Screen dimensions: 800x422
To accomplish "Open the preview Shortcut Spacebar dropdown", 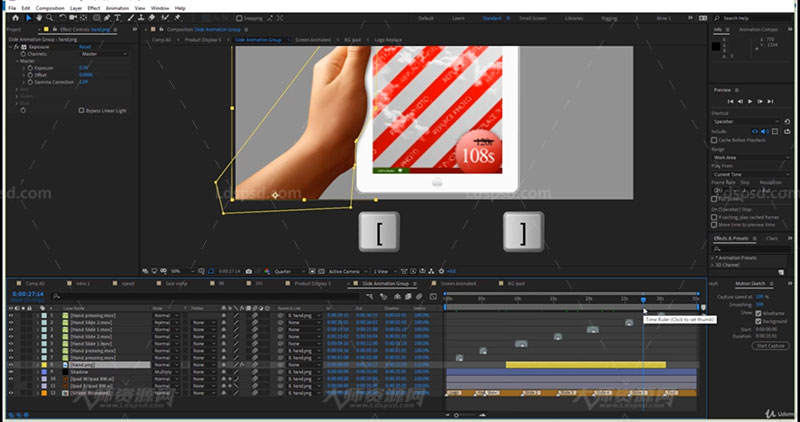I will 746,122.
